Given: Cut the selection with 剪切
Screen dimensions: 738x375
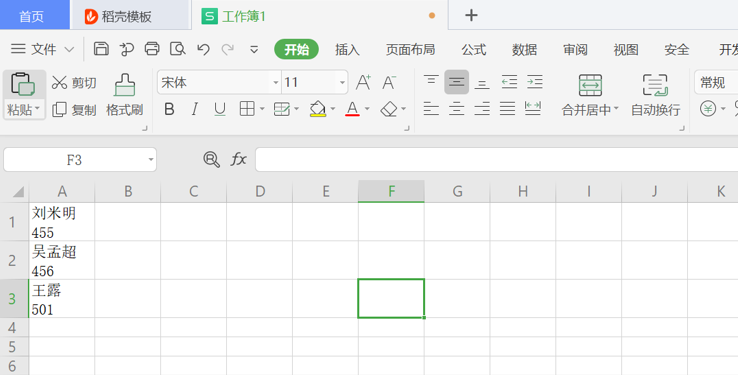Looking at the screenshot, I should pos(74,83).
